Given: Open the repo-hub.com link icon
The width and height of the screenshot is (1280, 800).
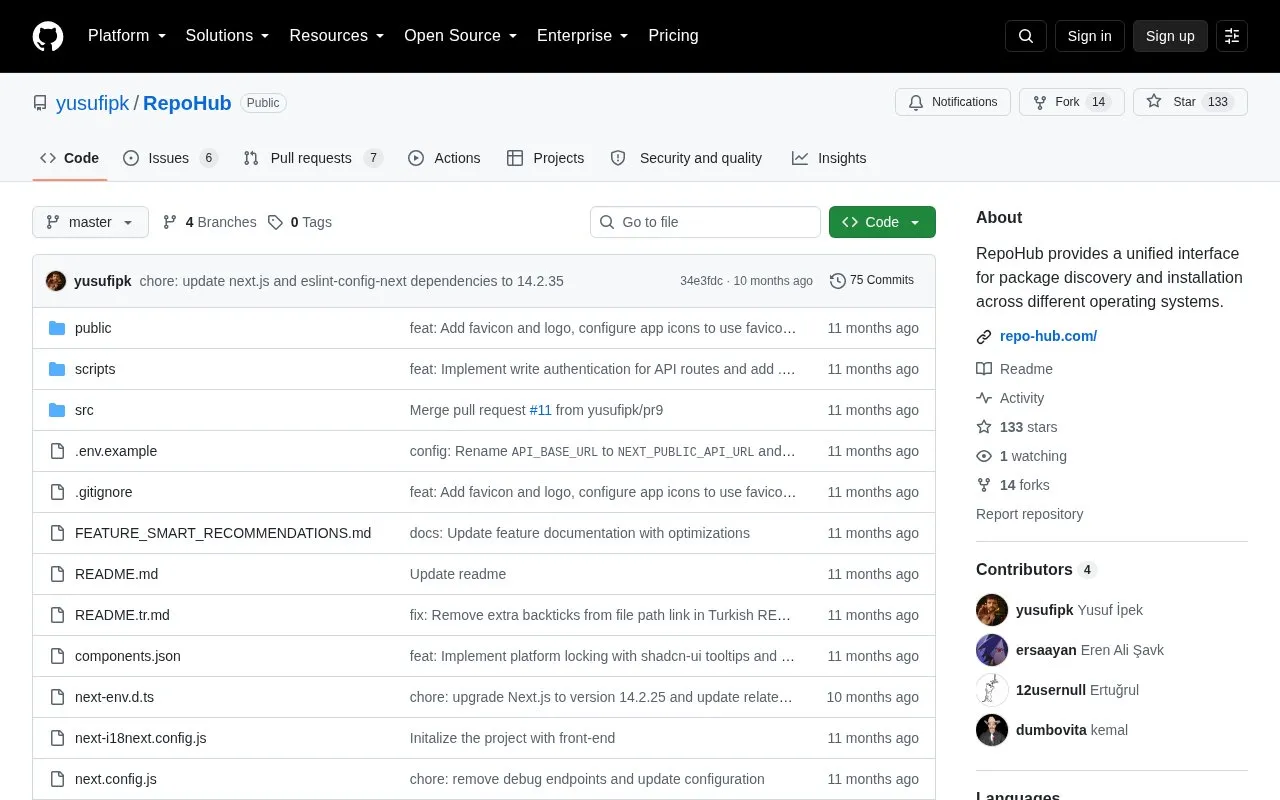Looking at the screenshot, I should coord(984,337).
